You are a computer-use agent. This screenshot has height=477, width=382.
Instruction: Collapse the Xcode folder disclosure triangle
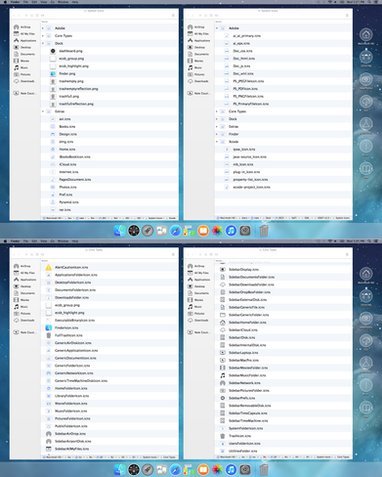click(217, 142)
